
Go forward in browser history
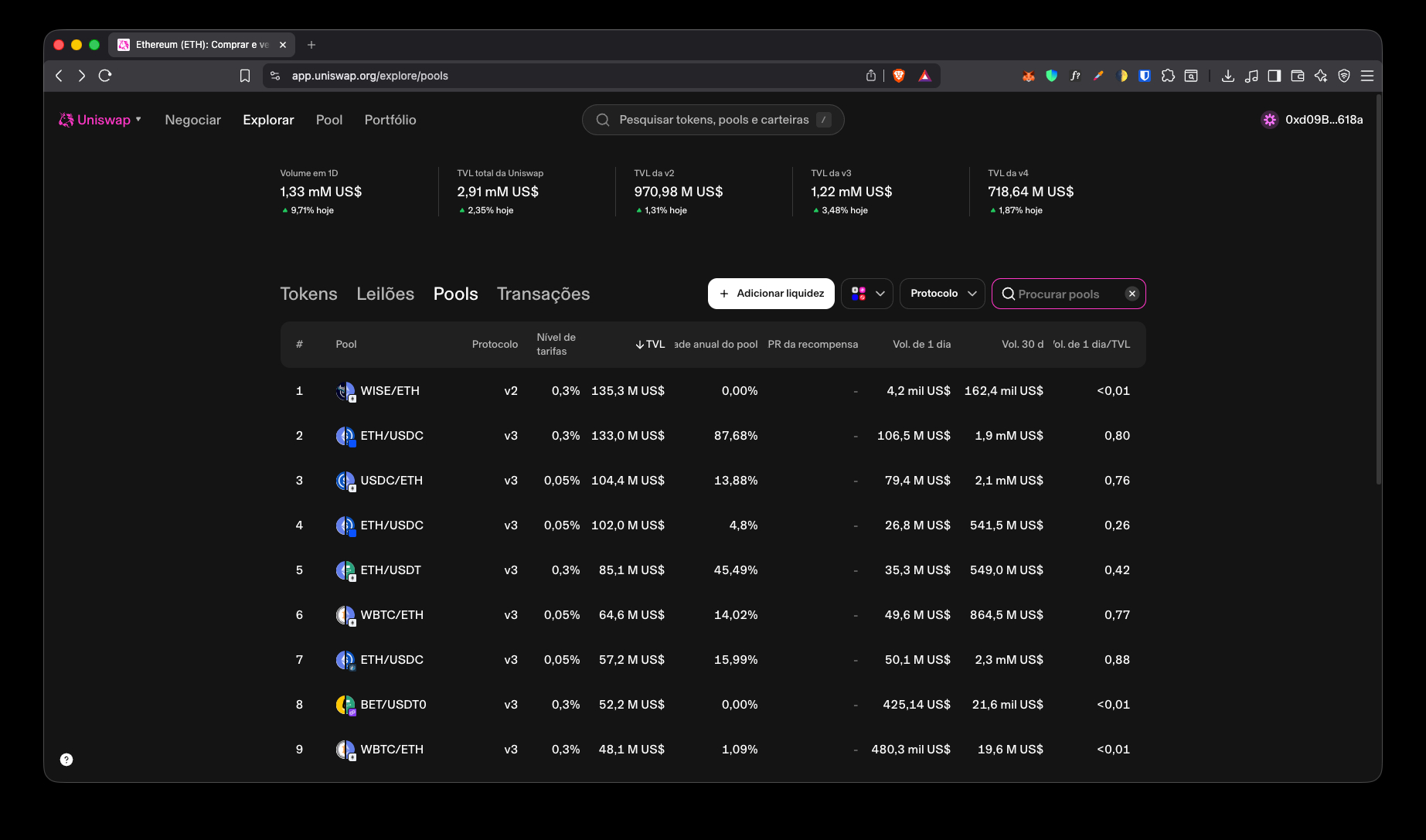click(82, 76)
